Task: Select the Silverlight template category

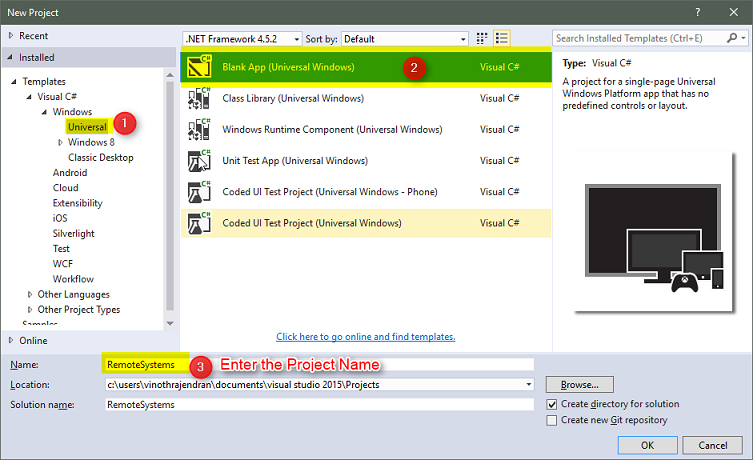Action: pyautogui.click(x=73, y=233)
